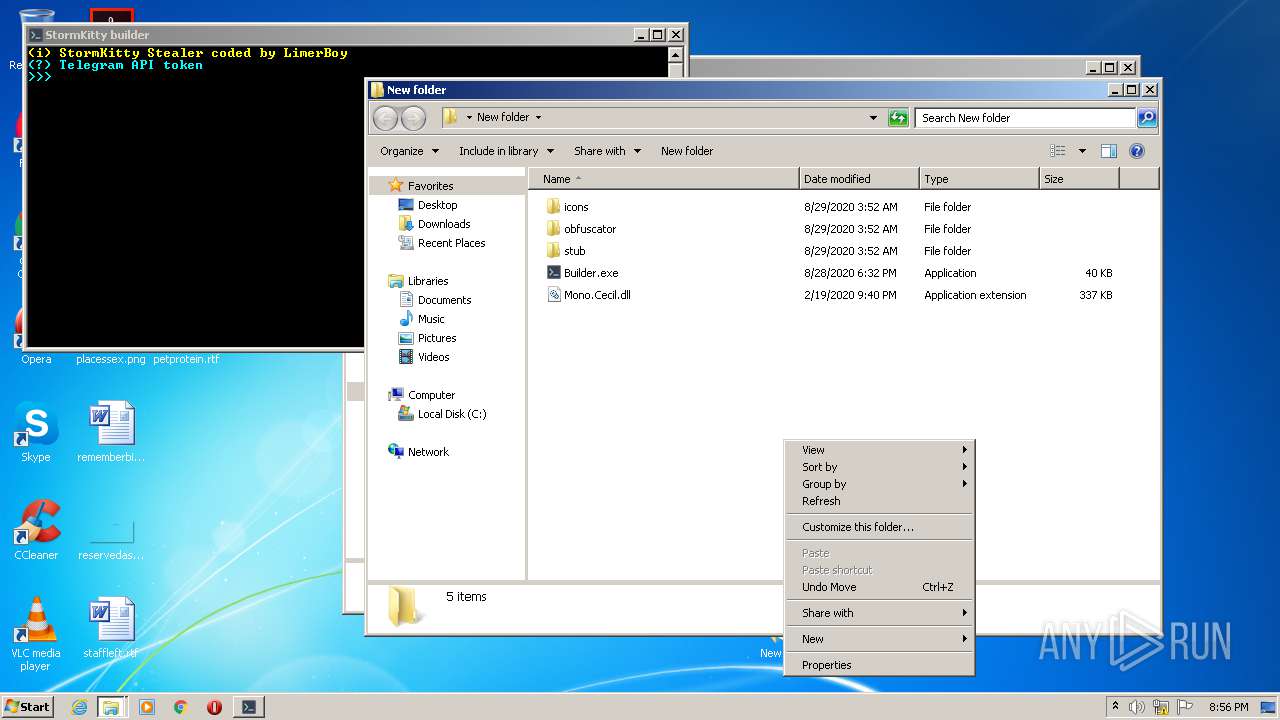
Task: Expand the New folder breadcrumb arrow
Action: [538, 118]
